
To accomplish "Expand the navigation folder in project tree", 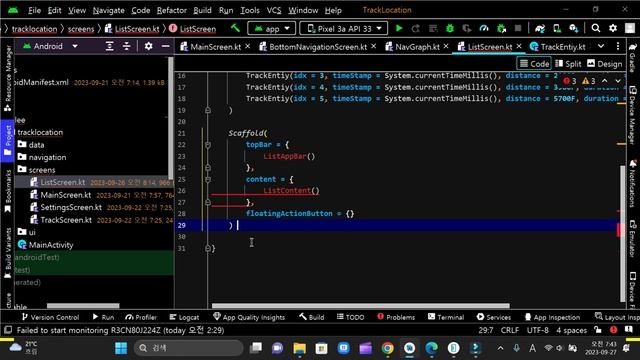I will [42, 157].
